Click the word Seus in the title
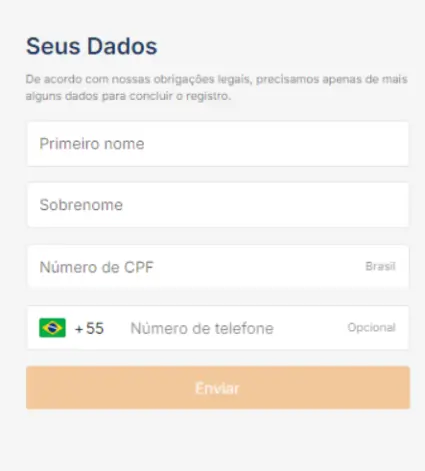This screenshot has height=471, width=425. 53,46
